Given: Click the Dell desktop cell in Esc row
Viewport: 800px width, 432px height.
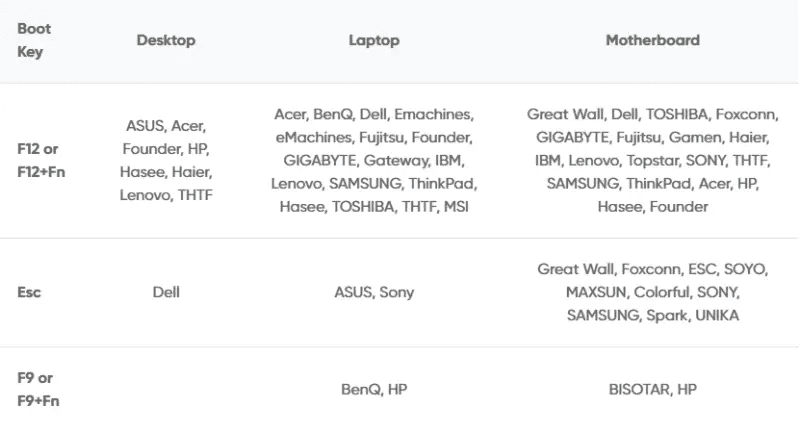Looking at the screenshot, I should coord(166,292).
